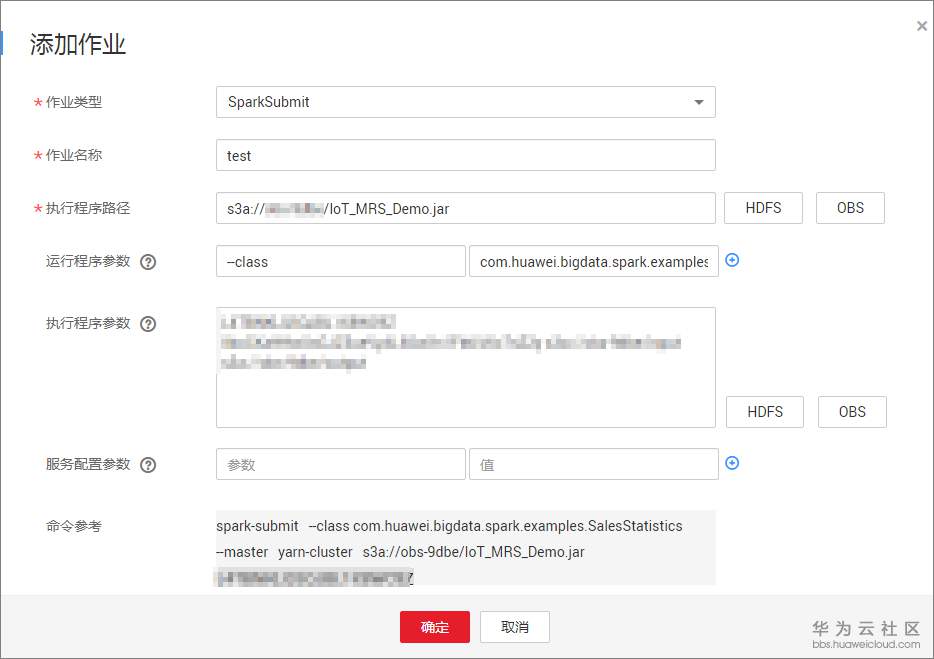Confirm with the red 确定 button
This screenshot has height=659, width=934.
tap(435, 627)
